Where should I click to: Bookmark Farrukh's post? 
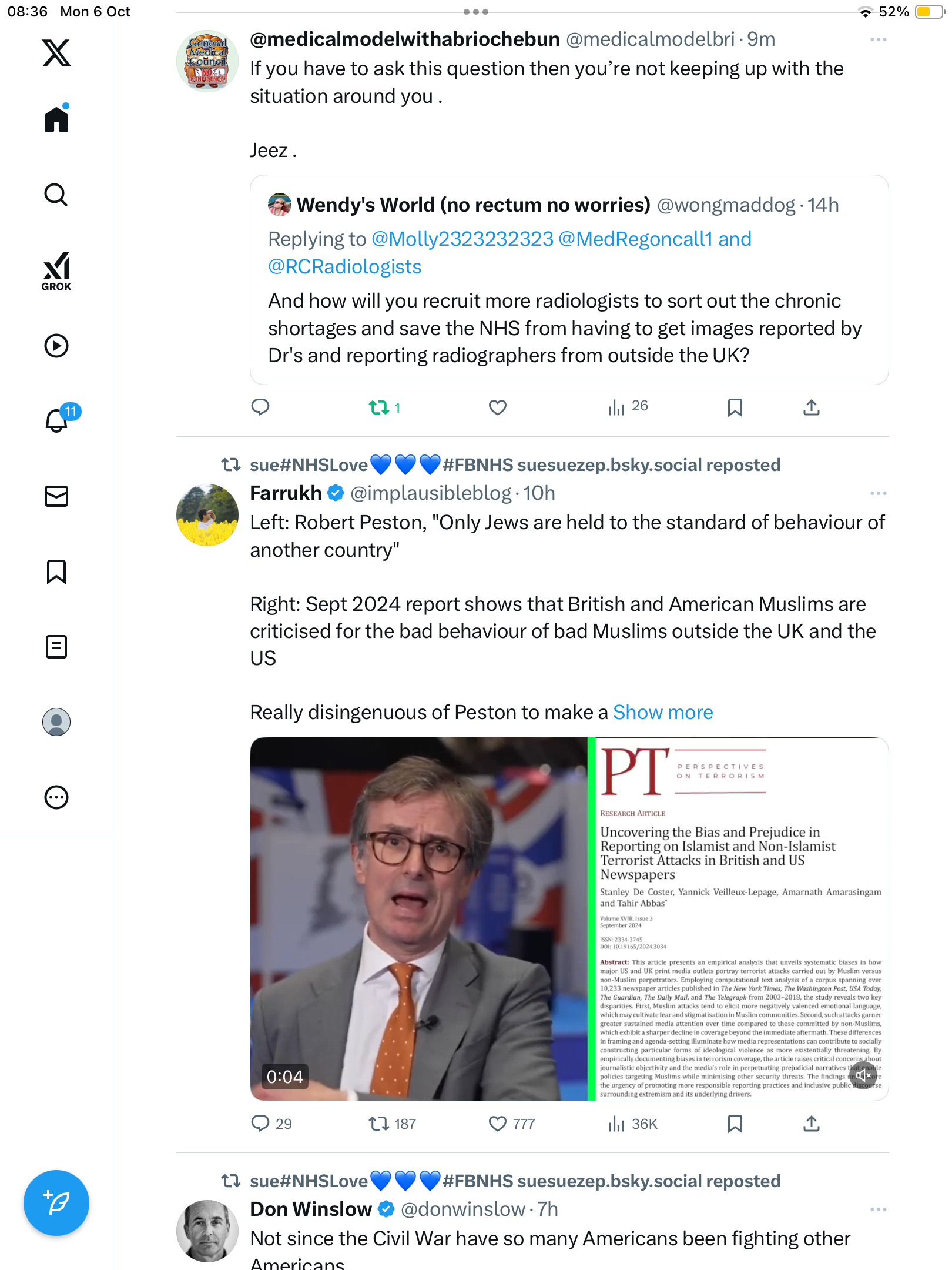pyautogui.click(x=735, y=1124)
